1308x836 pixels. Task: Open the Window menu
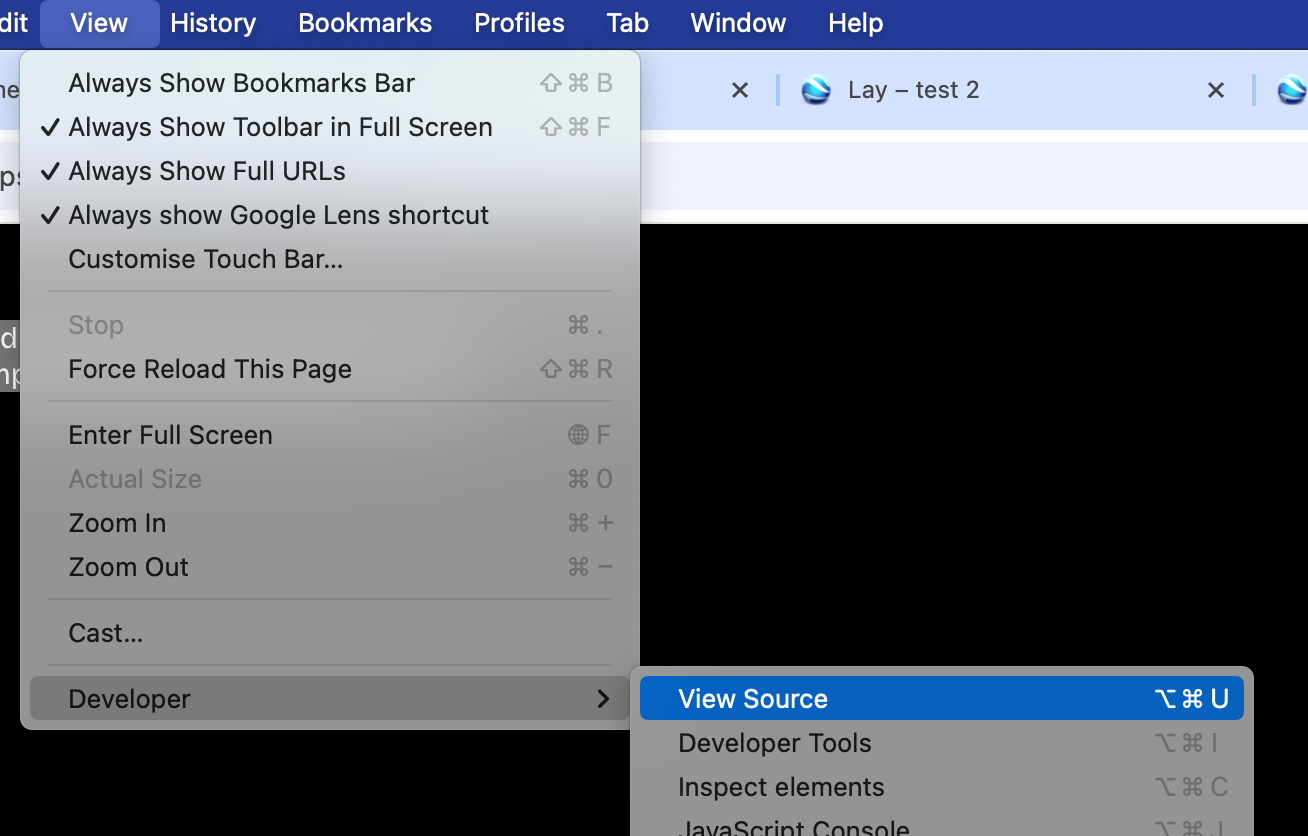point(737,23)
